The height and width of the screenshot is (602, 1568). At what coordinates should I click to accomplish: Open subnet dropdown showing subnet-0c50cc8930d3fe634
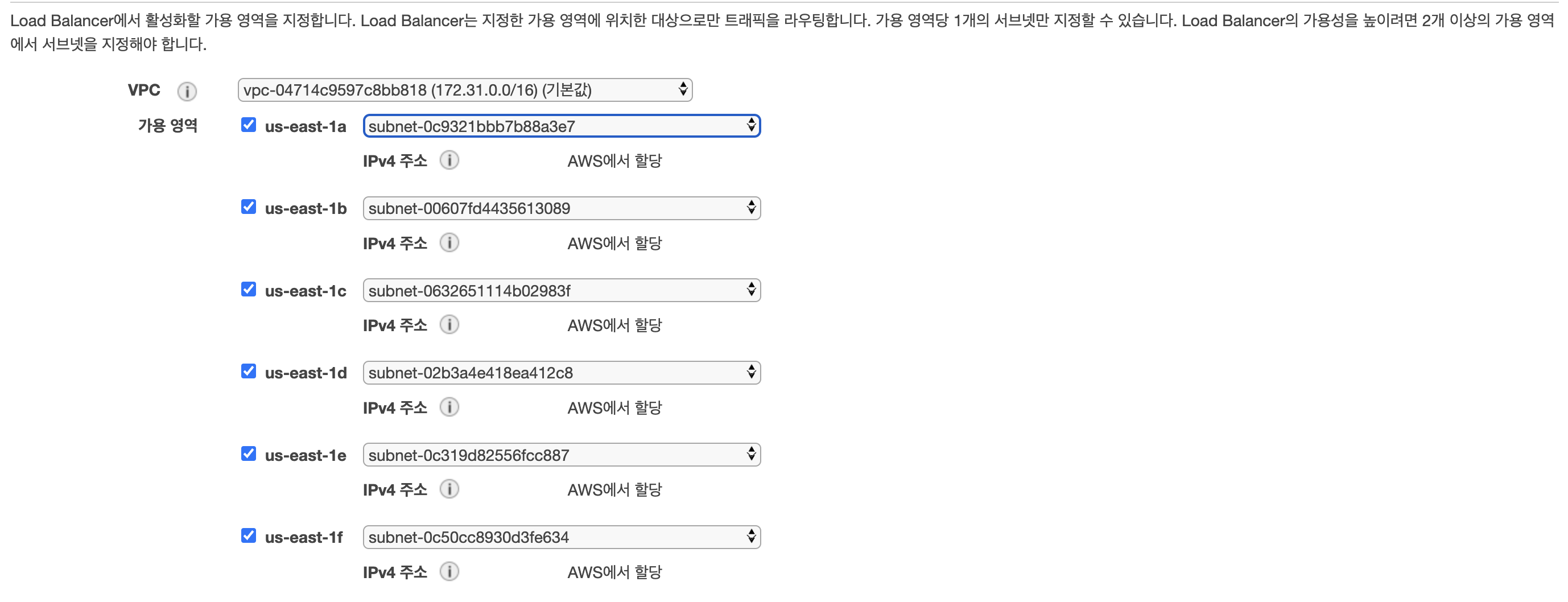tap(562, 537)
